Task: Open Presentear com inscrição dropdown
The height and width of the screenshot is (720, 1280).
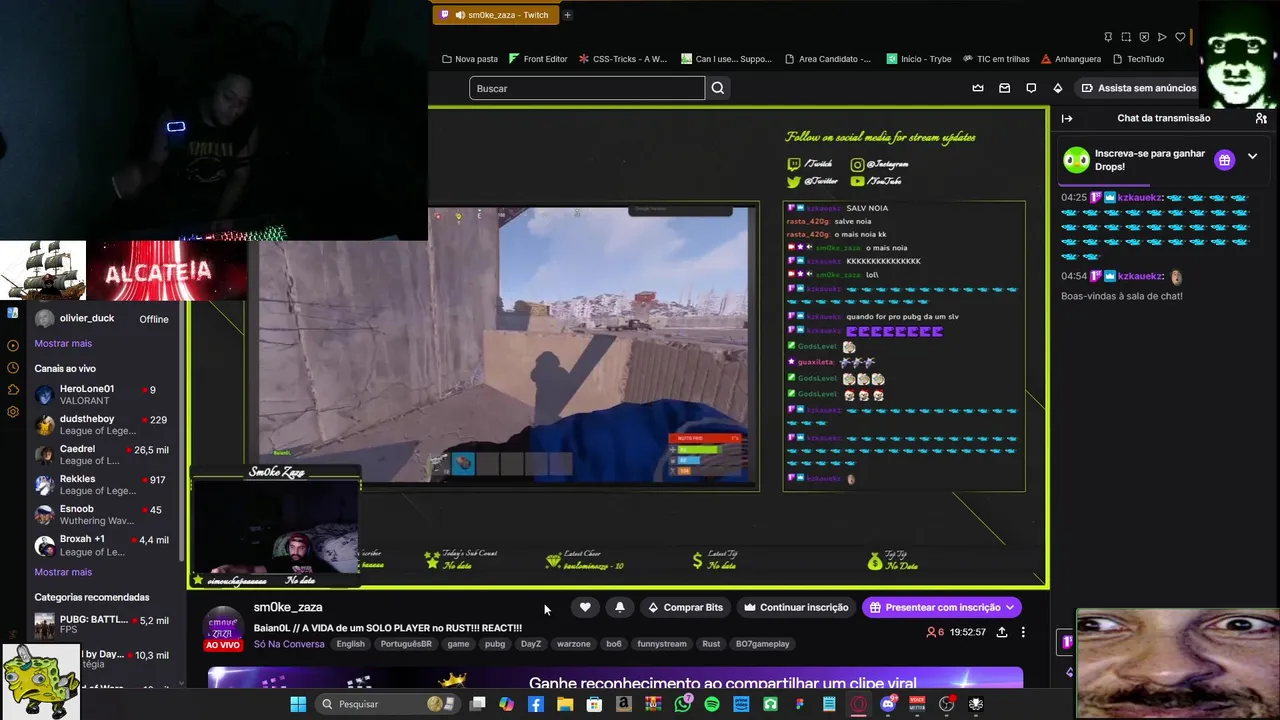Action: pos(942,607)
